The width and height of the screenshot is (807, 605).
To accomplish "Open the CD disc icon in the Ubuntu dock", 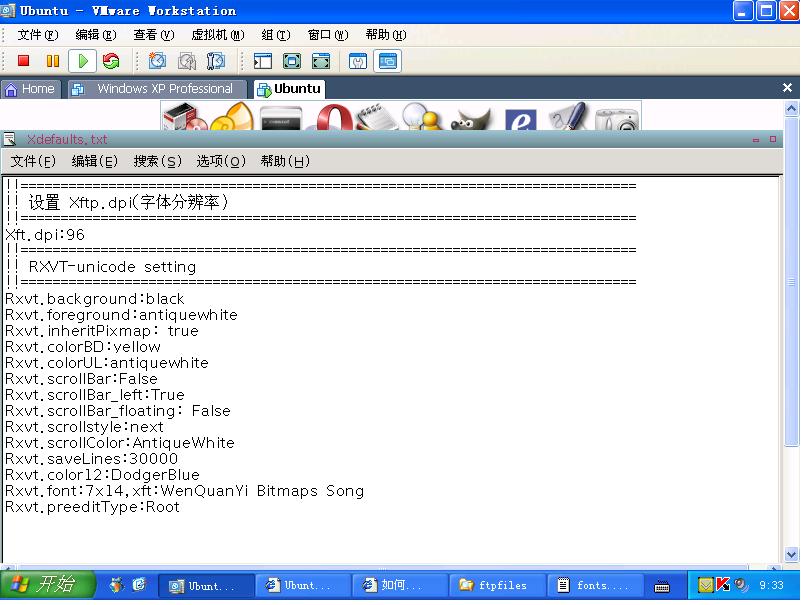I will point(232,117).
